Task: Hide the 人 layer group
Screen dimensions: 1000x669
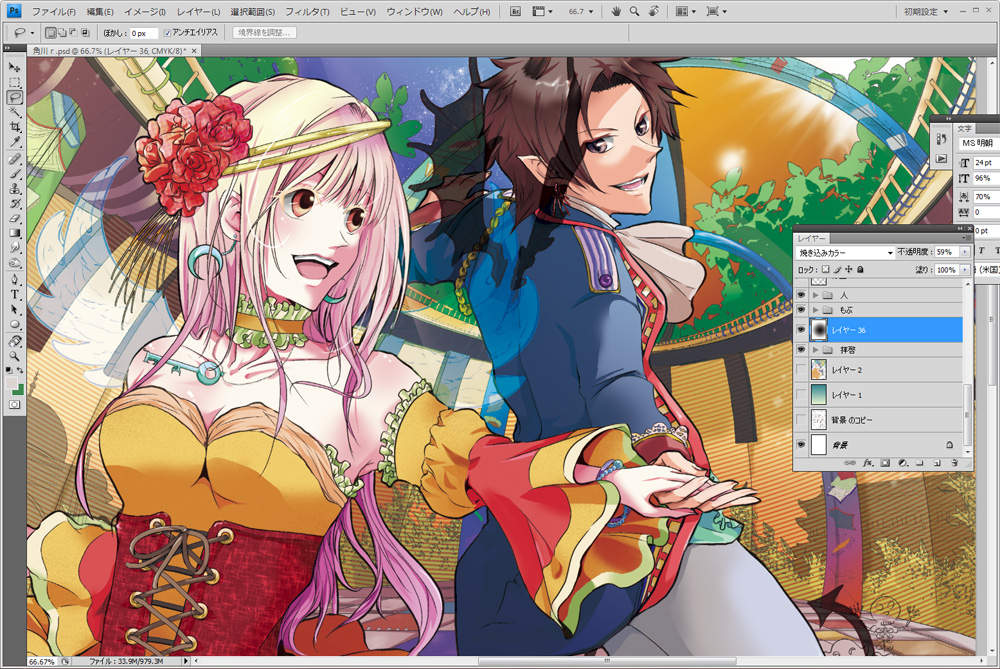Action: (x=801, y=295)
